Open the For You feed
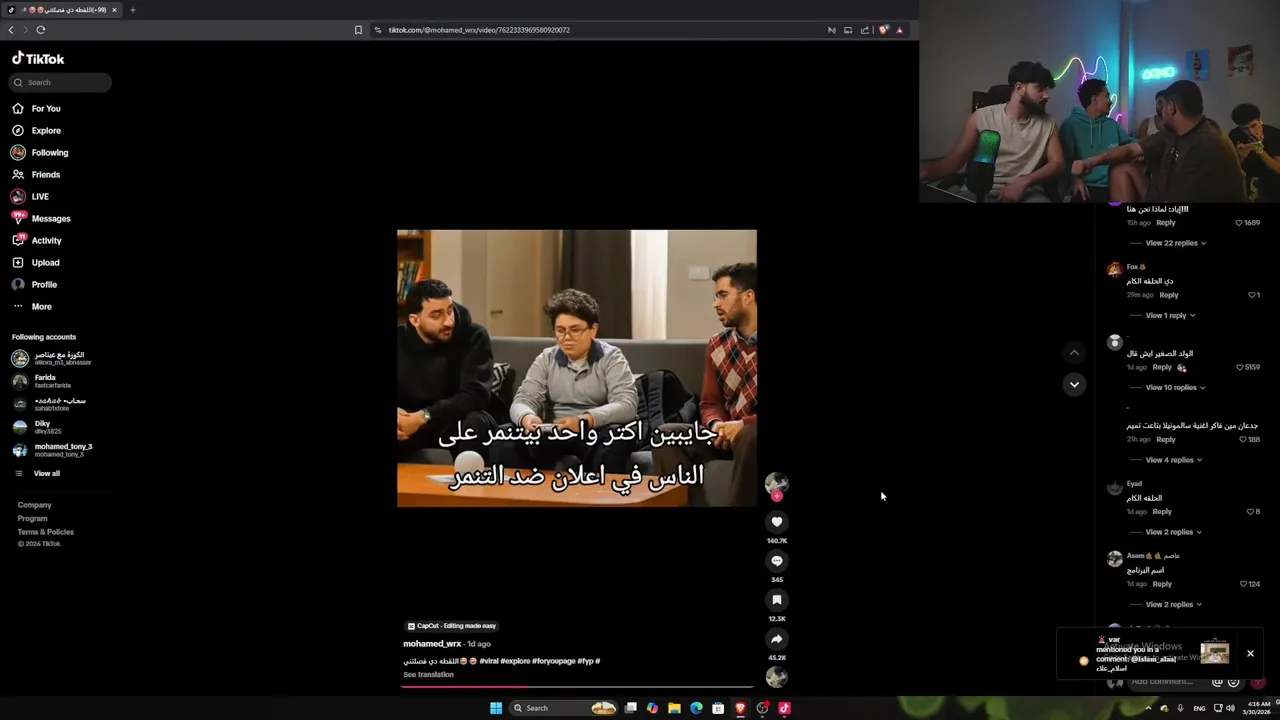Screen dimensions: 1280x720 click(36, 108)
